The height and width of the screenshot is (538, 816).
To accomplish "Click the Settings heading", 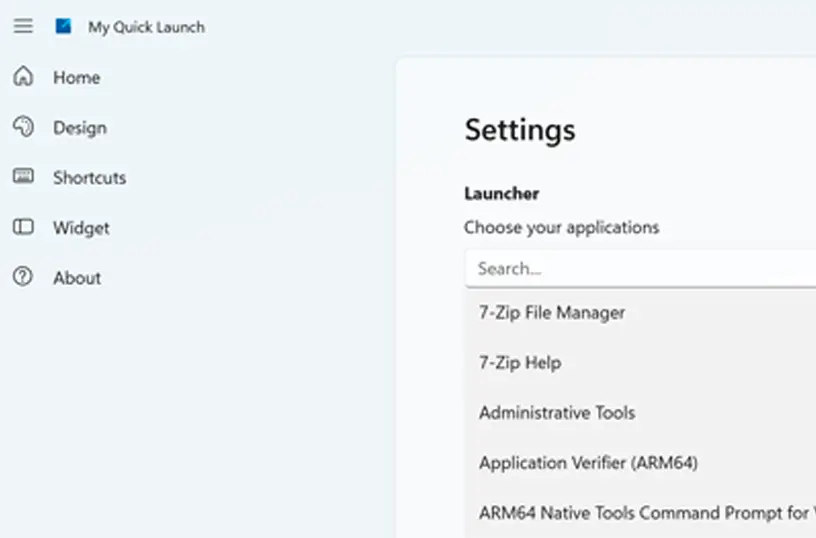I will [520, 130].
